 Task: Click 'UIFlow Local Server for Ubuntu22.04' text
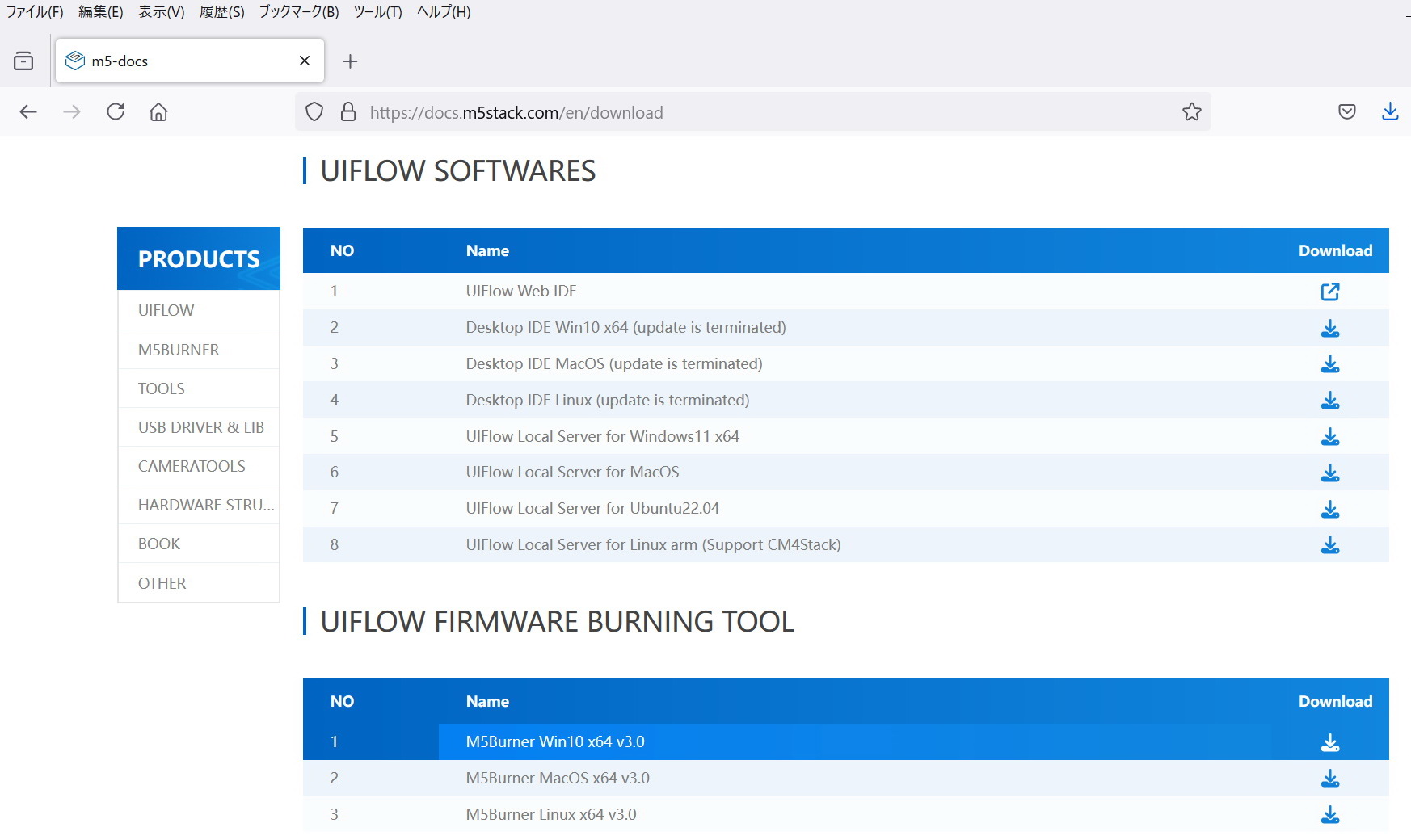tap(592, 508)
